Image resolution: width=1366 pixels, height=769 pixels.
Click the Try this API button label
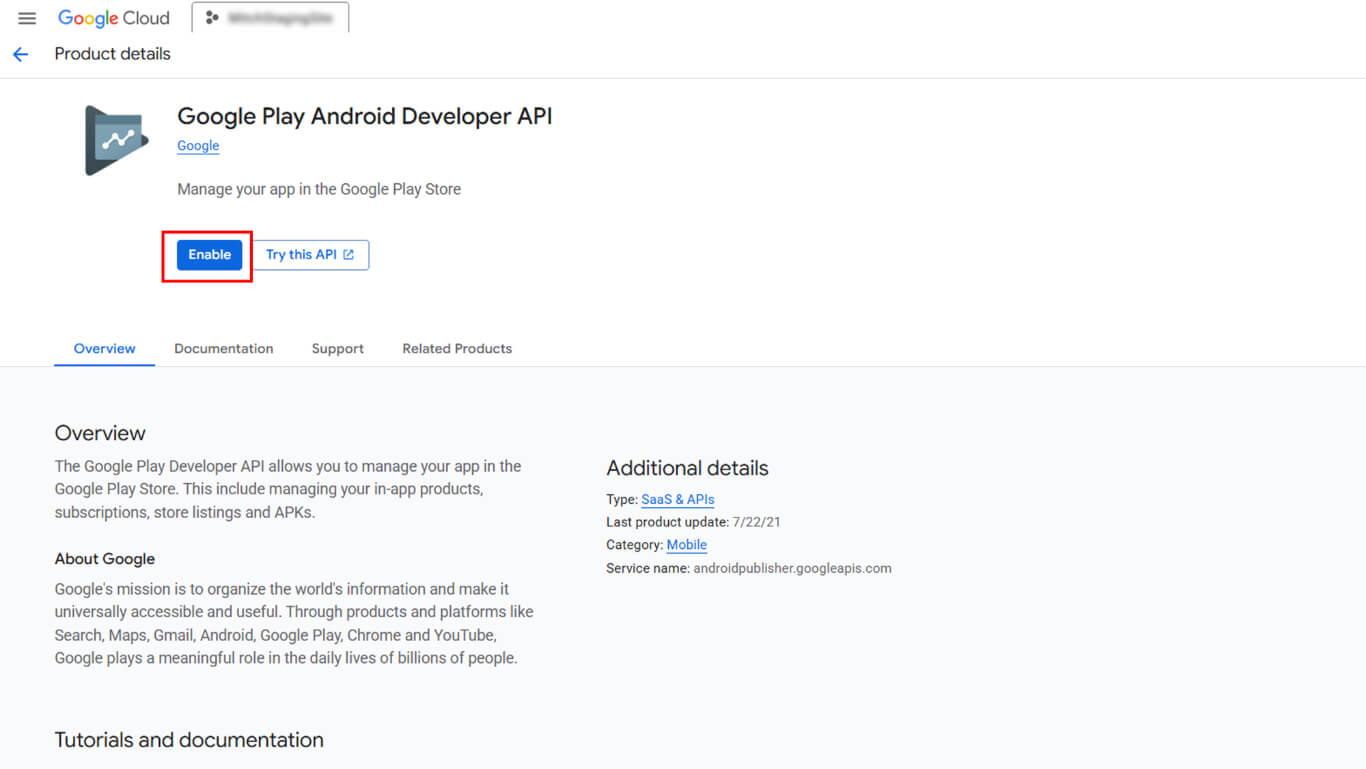[301, 255]
